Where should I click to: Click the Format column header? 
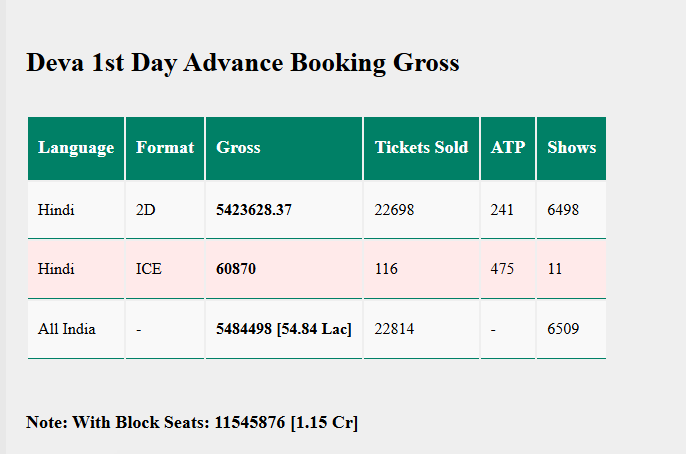(x=165, y=148)
